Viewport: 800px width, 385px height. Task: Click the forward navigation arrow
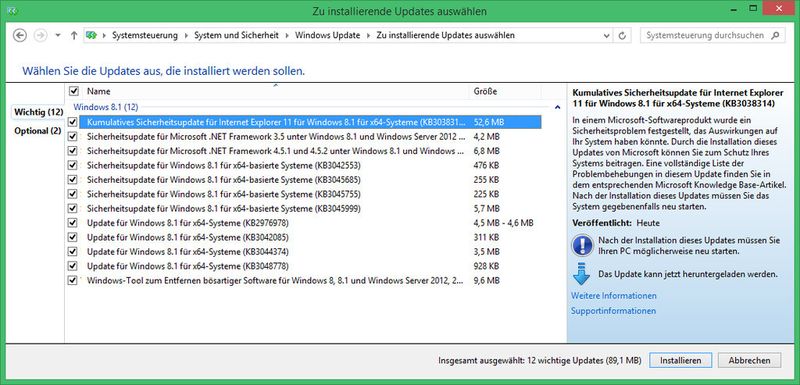coord(40,36)
